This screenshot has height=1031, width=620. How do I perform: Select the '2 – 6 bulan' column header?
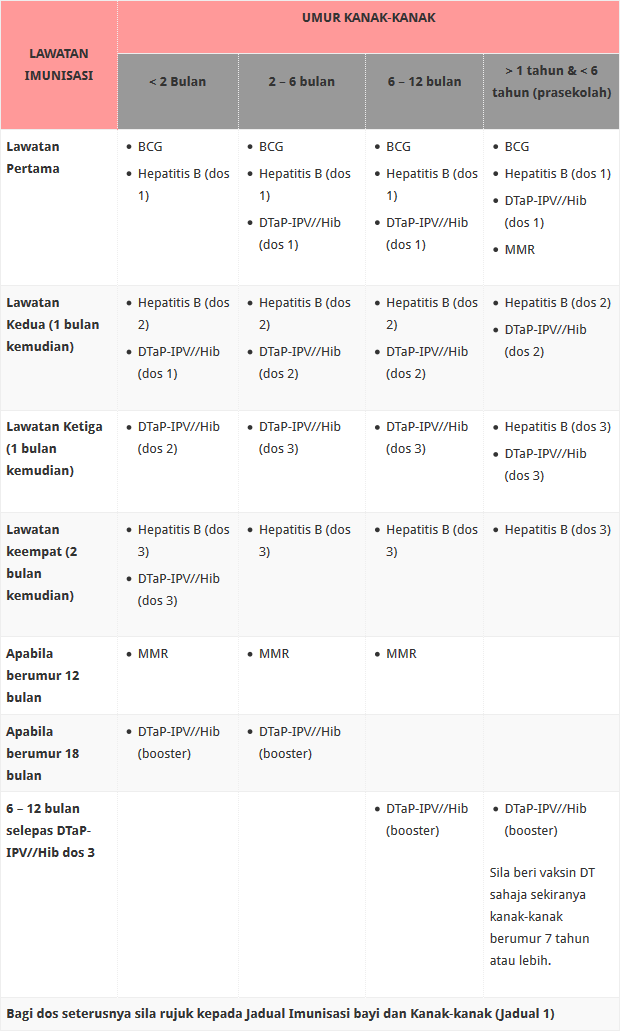301,81
